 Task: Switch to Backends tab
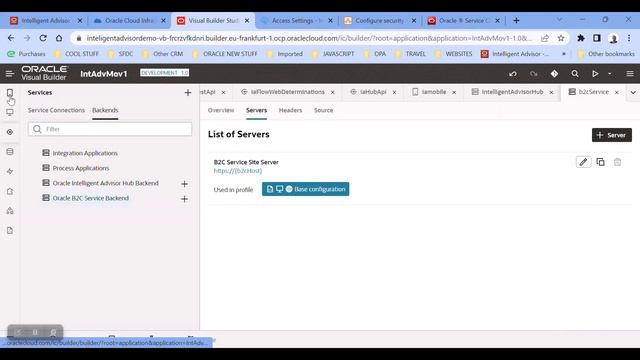click(x=105, y=110)
